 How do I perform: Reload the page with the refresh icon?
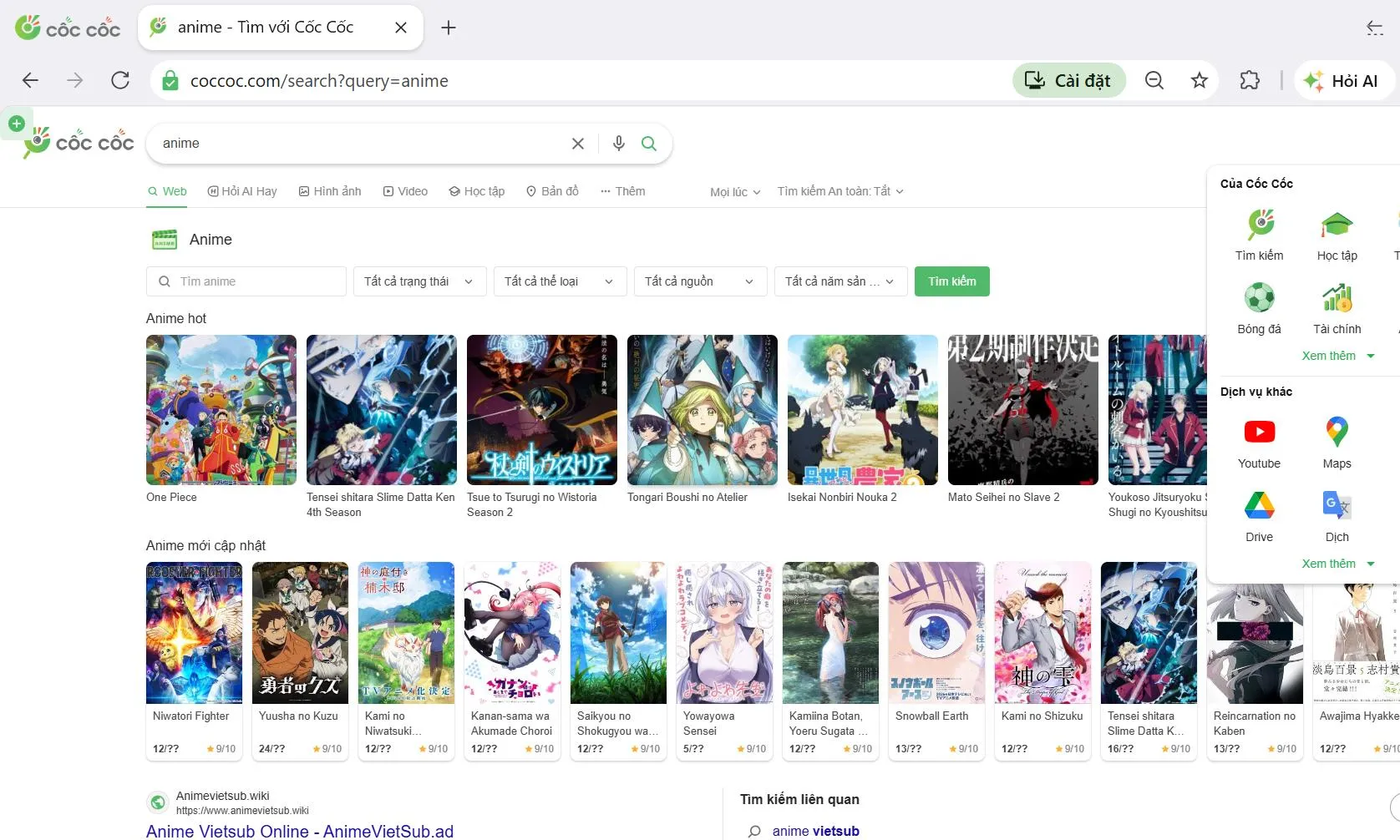[x=120, y=80]
